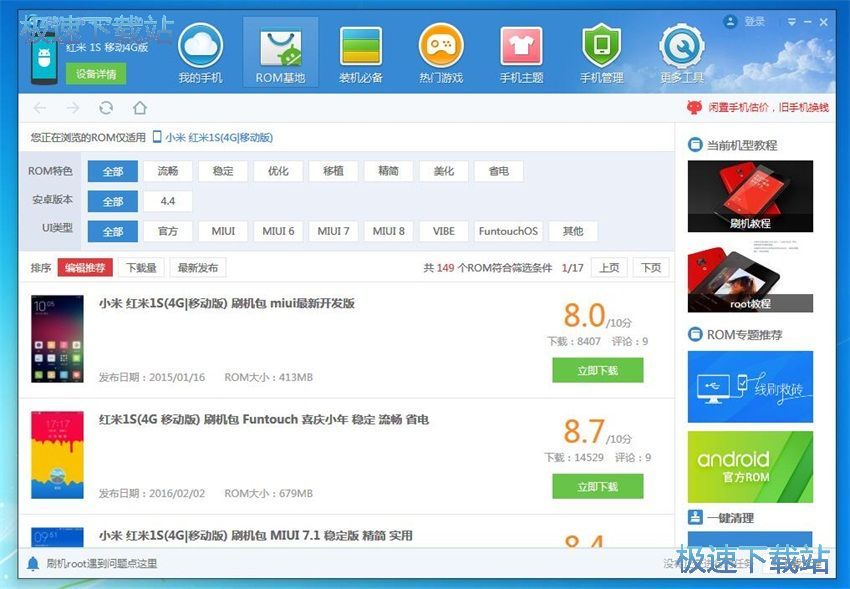Open 线刷救砖 banner

point(750,387)
